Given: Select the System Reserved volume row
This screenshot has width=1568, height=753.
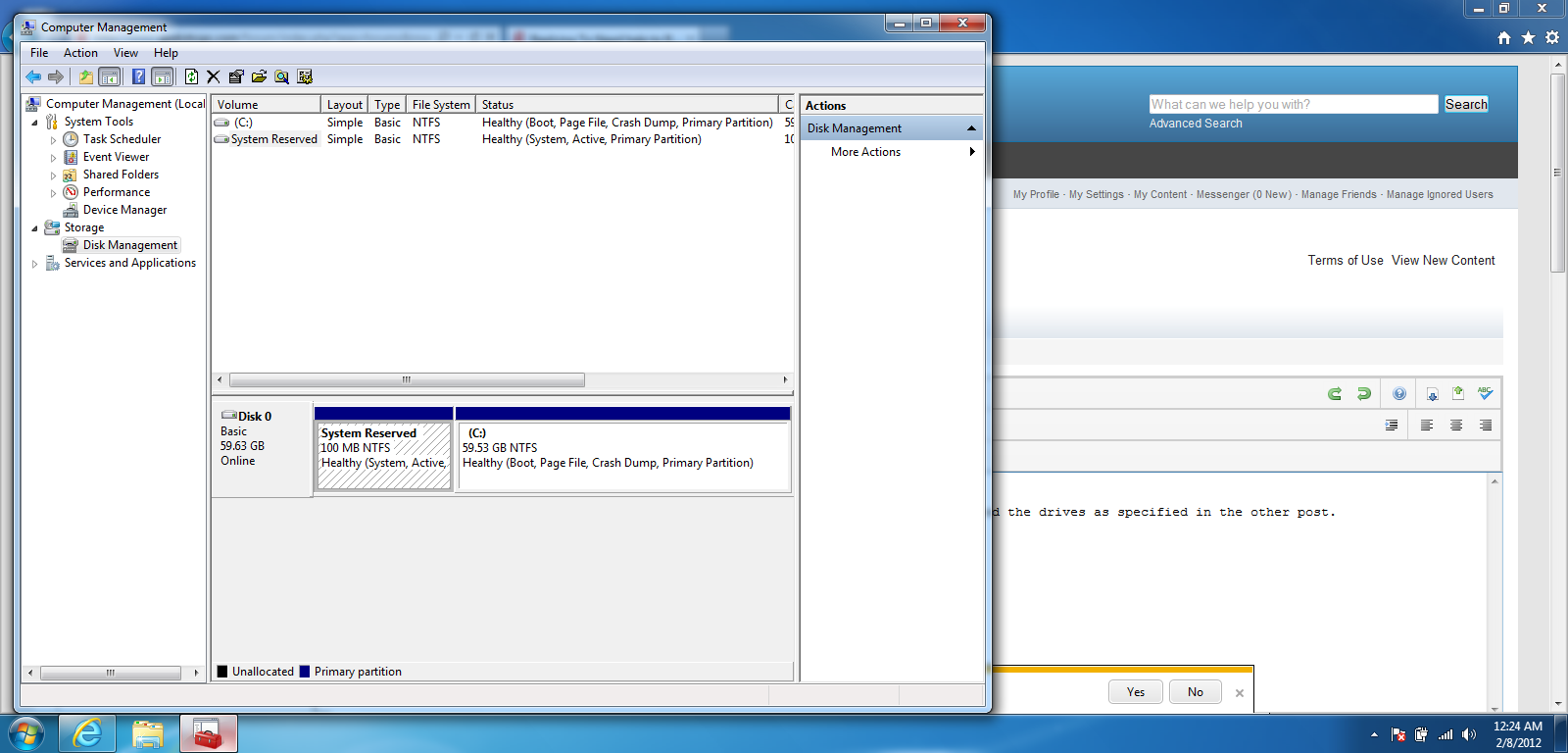Looking at the screenshot, I should pyautogui.click(x=503, y=139).
